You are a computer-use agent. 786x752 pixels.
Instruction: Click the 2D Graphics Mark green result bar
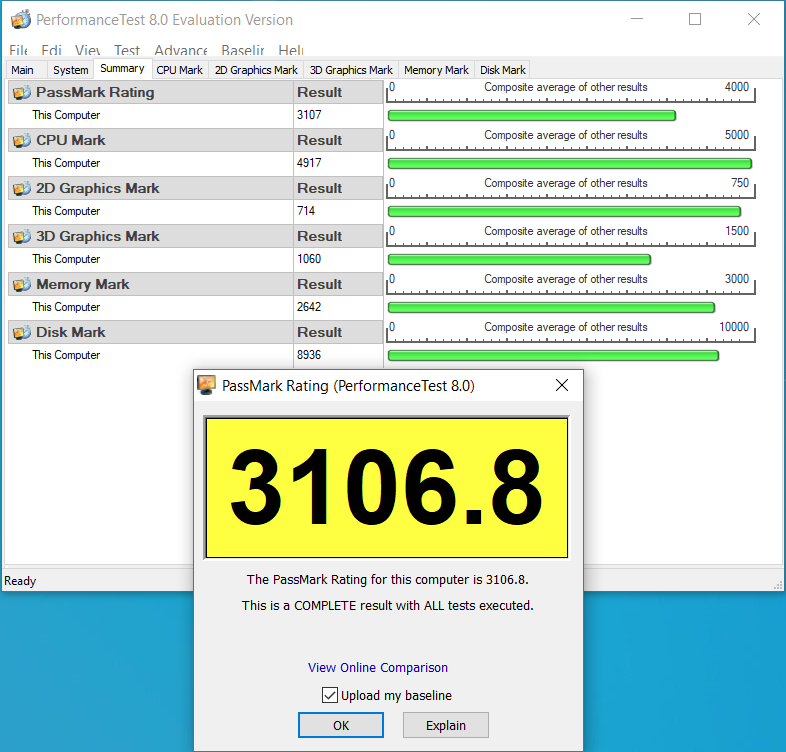click(x=564, y=212)
